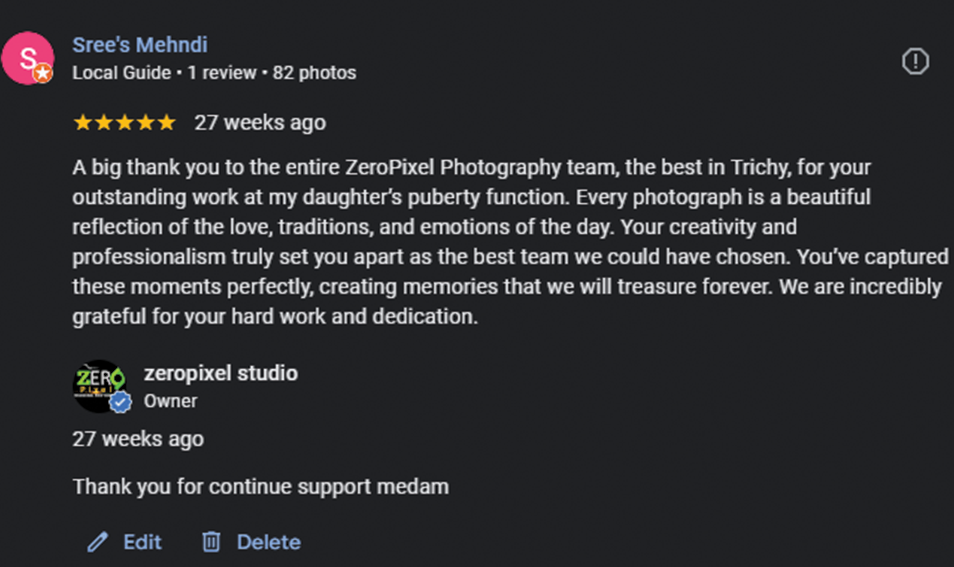Click the 'Local Guide' label

coord(122,73)
